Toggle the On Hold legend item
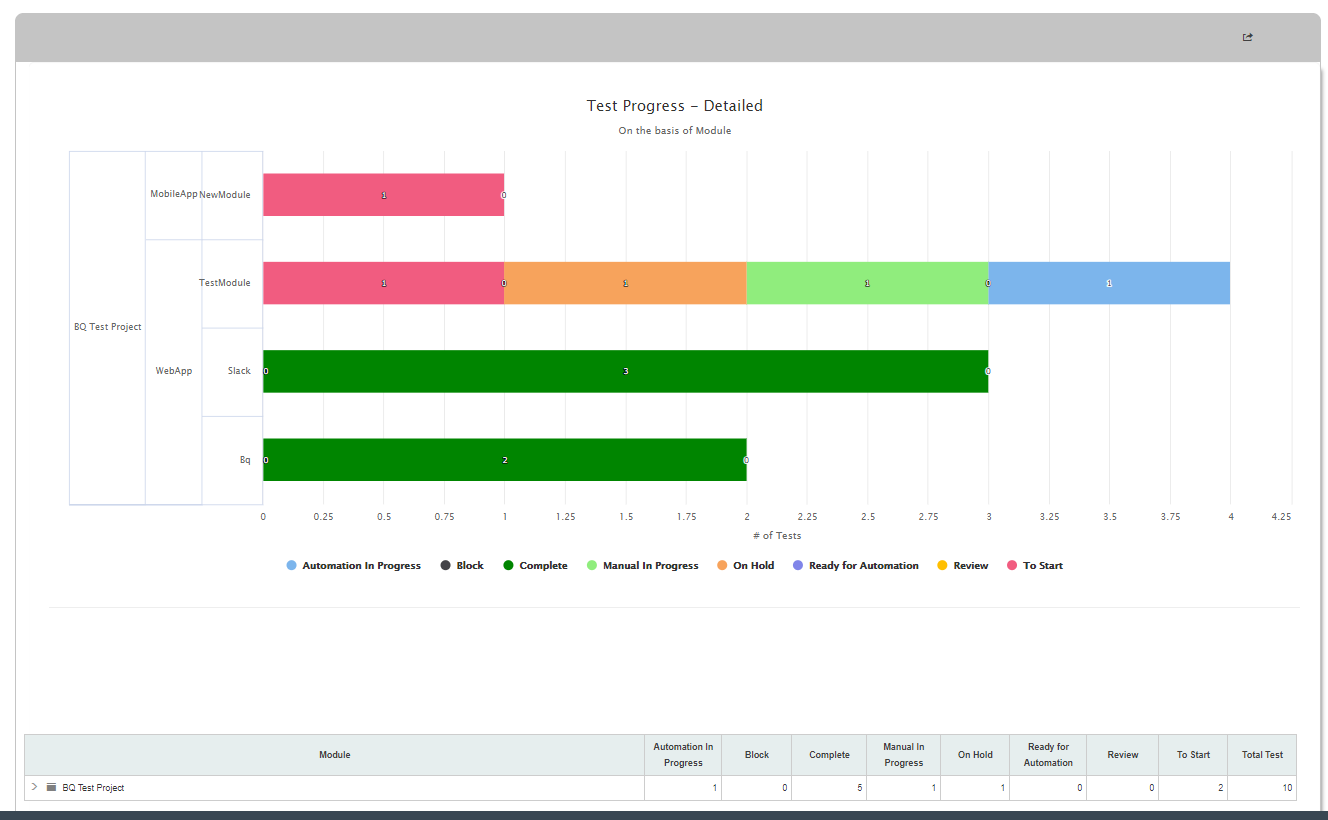 pos(745,566)
